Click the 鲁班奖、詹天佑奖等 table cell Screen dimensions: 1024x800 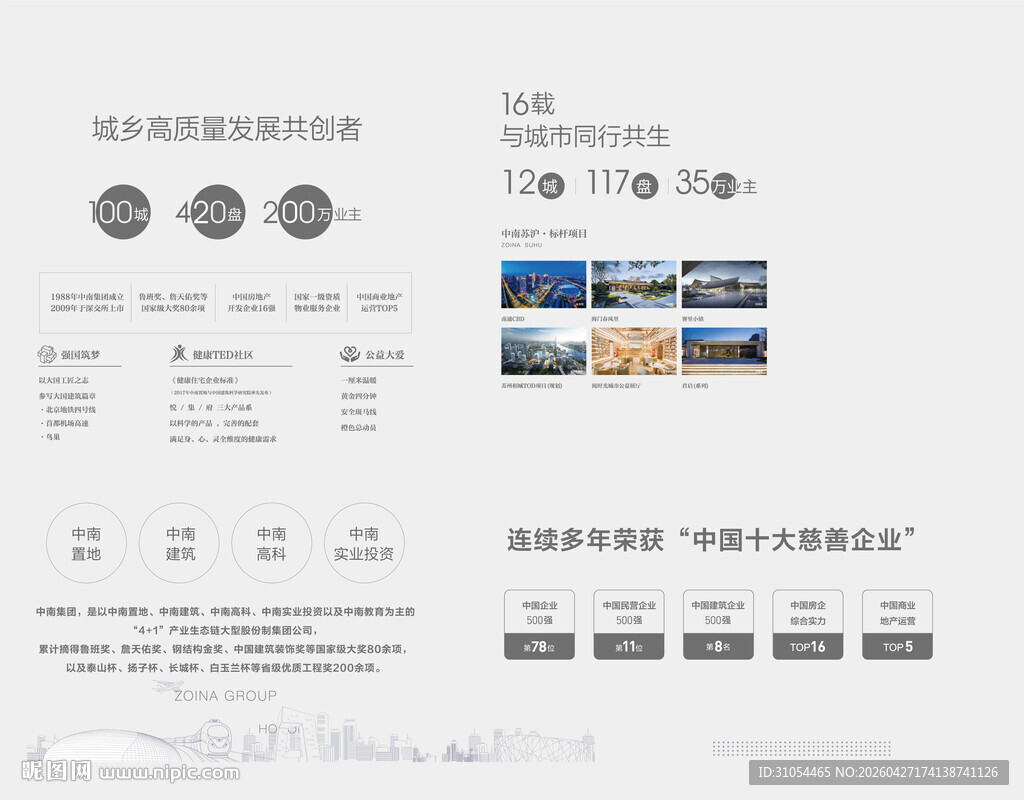coord(173,302)
